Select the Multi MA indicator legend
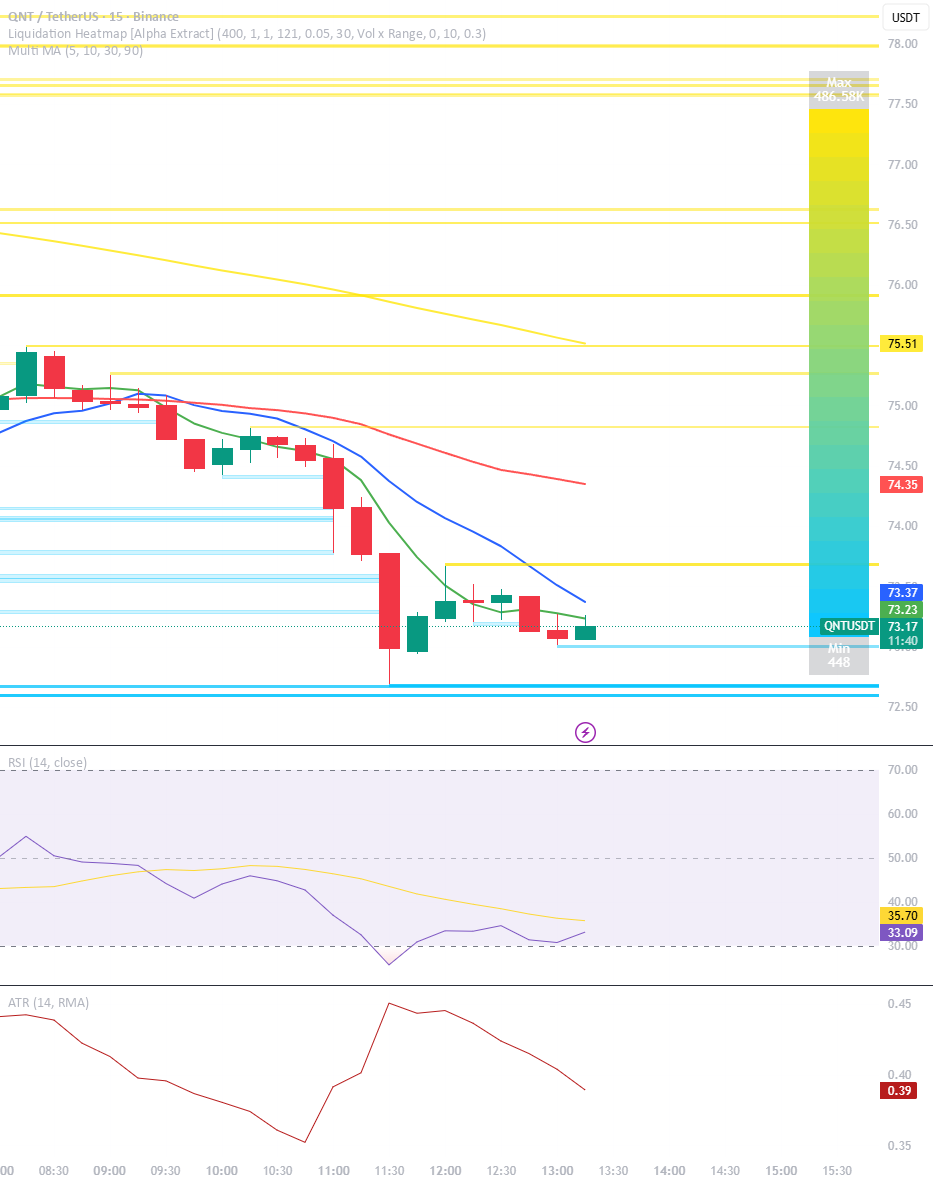Viewport: 933px width, 1185px height. tap(76, 50)
